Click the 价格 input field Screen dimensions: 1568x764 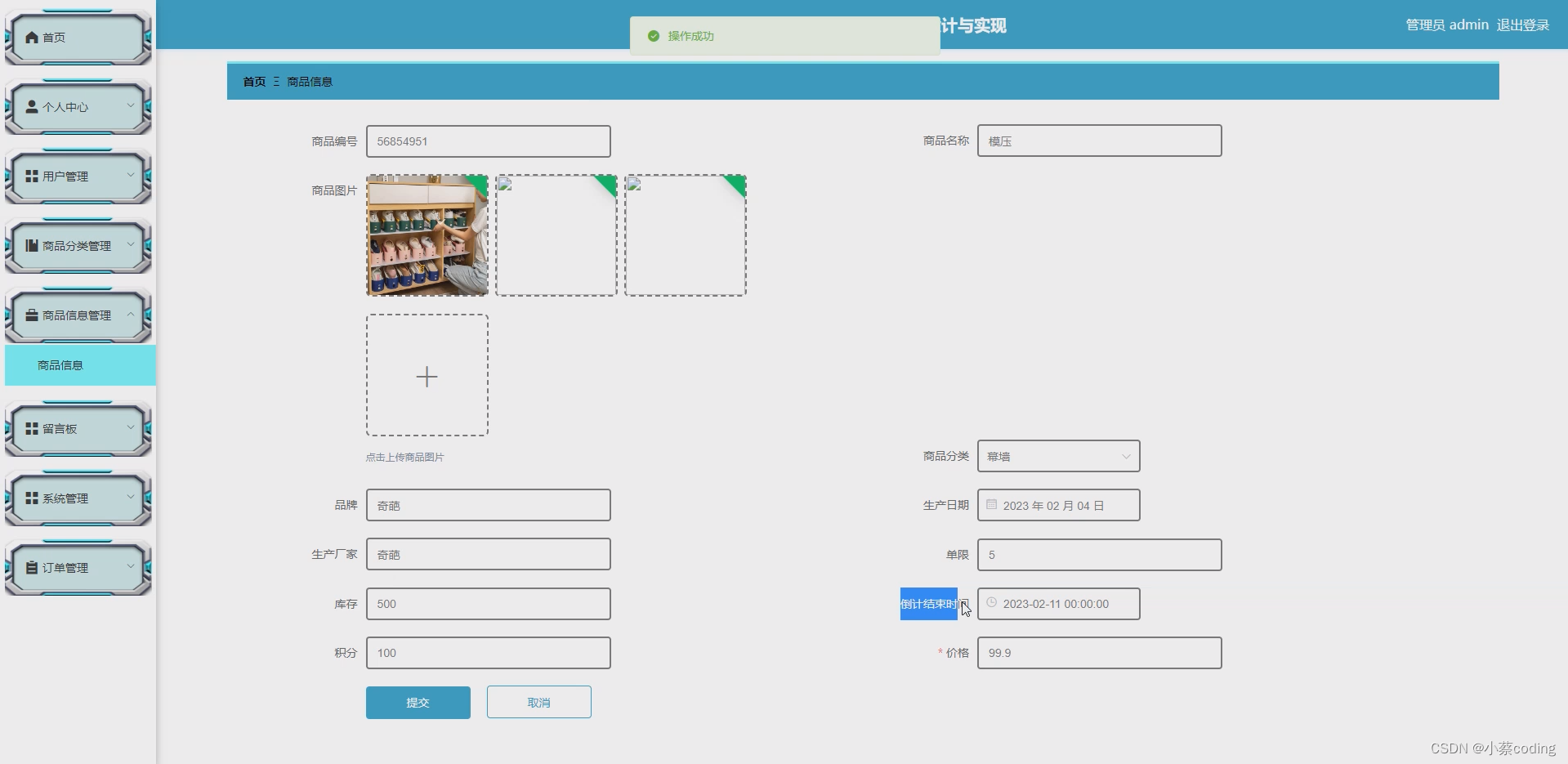[1099, 653]
